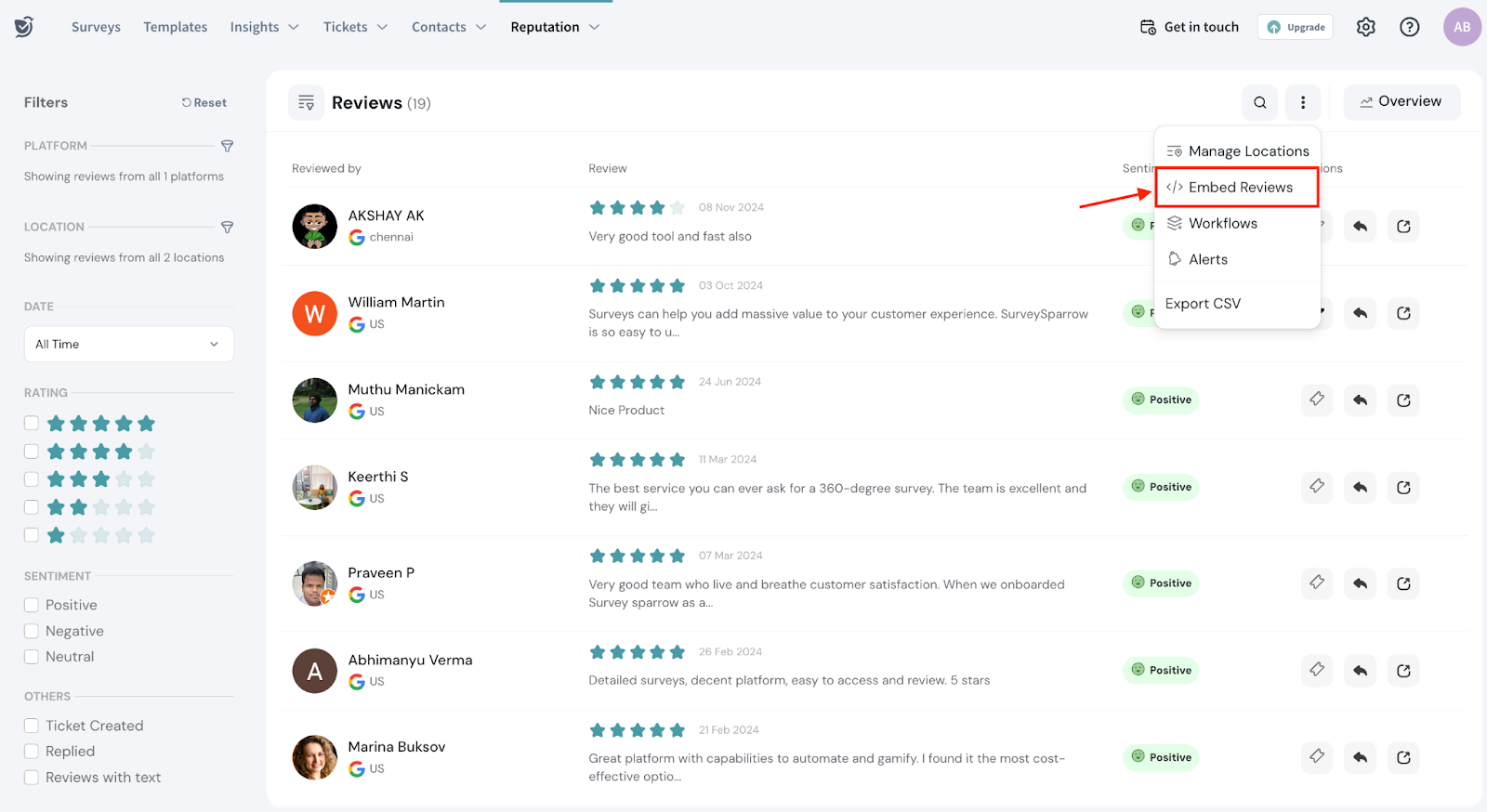Expand the All Time date dropdown
Image resolution: width=1487 pixels, height=812 pixels.
point(128,345)
